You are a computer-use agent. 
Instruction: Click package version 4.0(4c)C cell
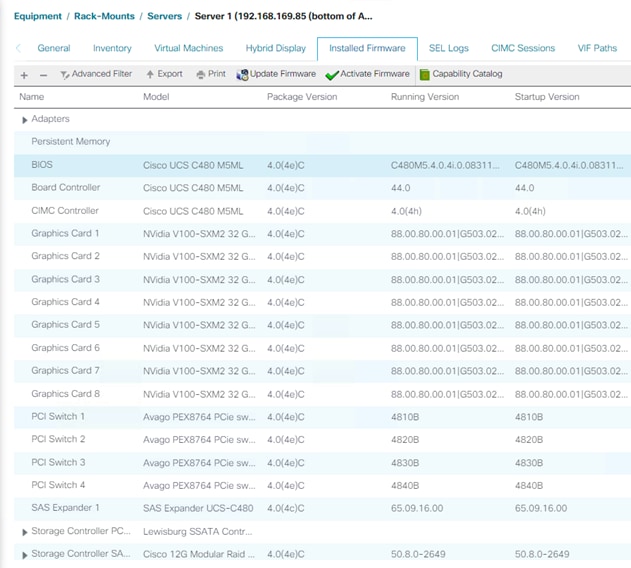286,508
